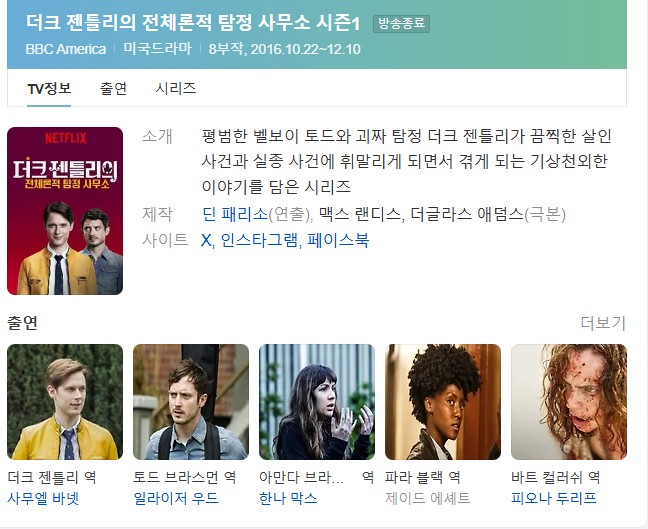Open the X site link
The image size is (648, 529).
pyautogui.click(x=206, y=240)
